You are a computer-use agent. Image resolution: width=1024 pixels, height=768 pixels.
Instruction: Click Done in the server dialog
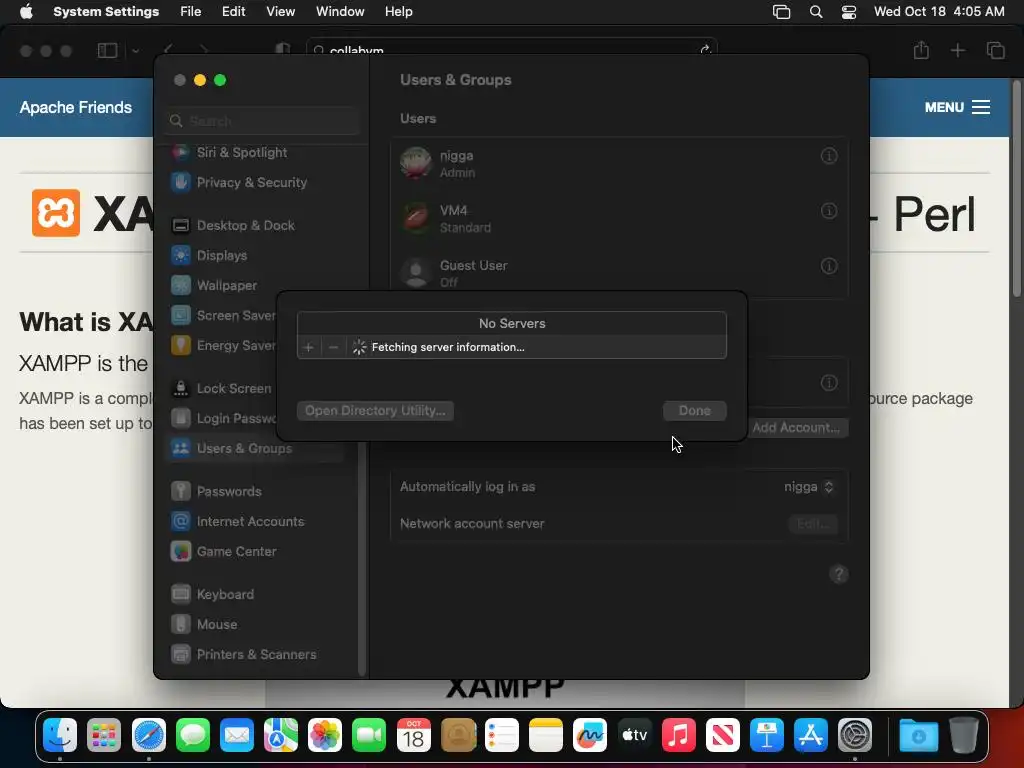[694, 411]
